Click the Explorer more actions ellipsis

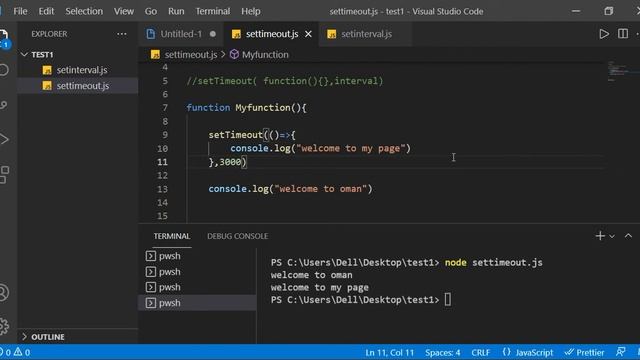pos(122,34)
